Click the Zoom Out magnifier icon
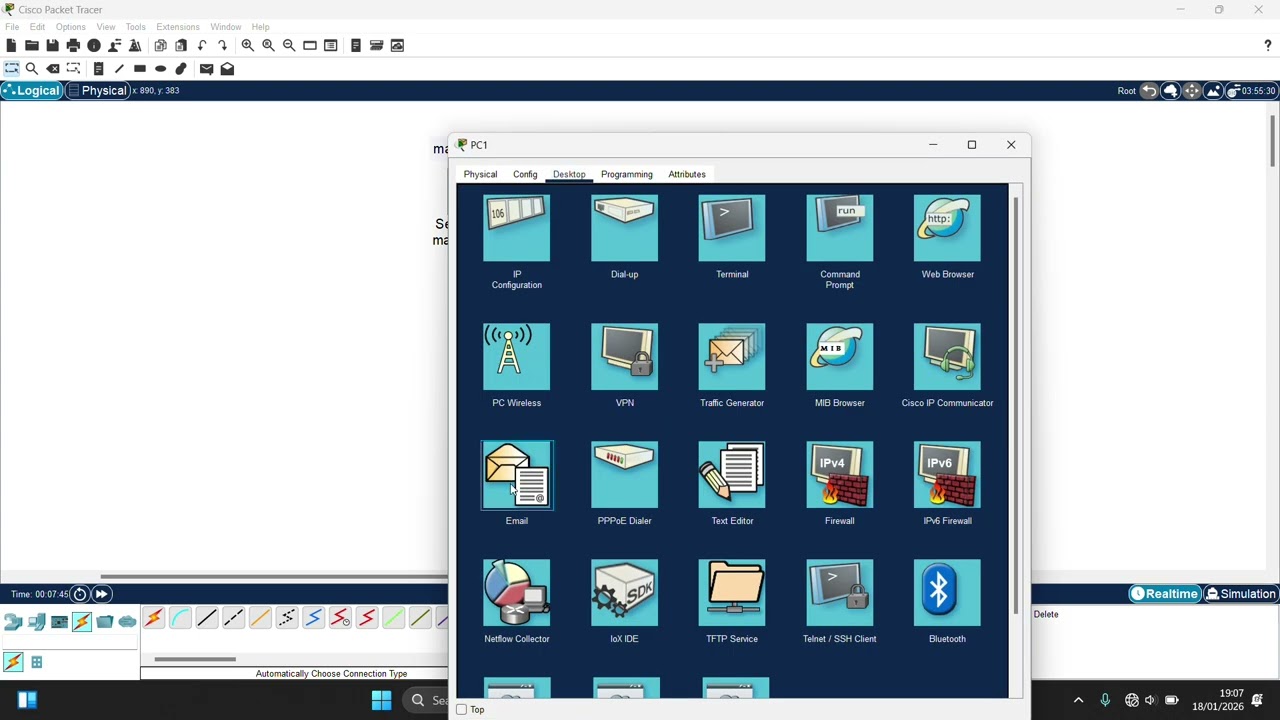 pyautogui.click(x=289, y=45)
